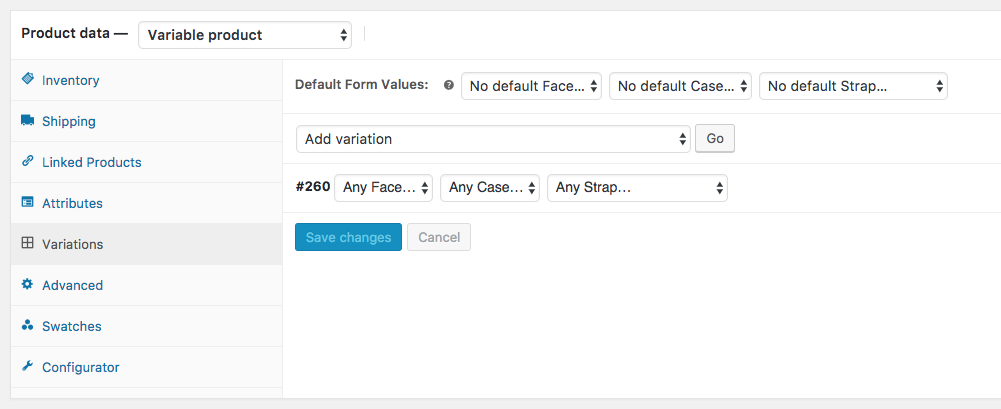Open the No default Face dropdown
This screenshot has height=409, width=1001.
click(531, 86)
